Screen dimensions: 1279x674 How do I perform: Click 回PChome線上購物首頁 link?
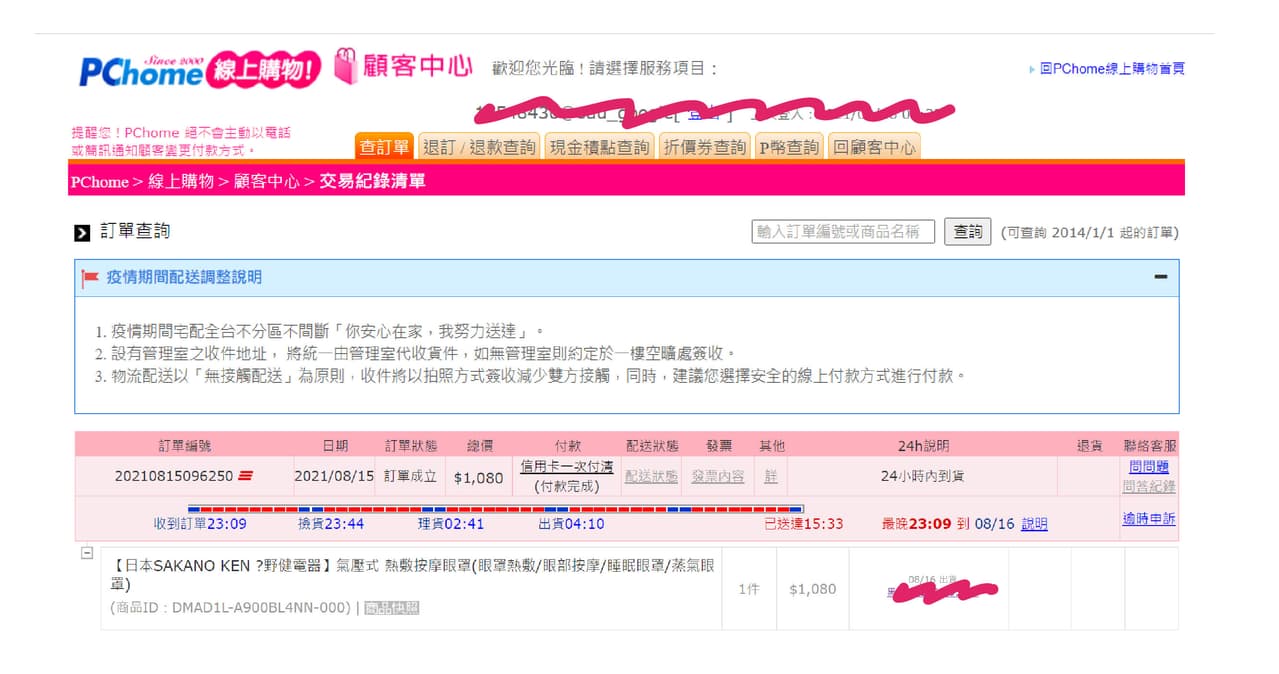tap(1112, 69)
